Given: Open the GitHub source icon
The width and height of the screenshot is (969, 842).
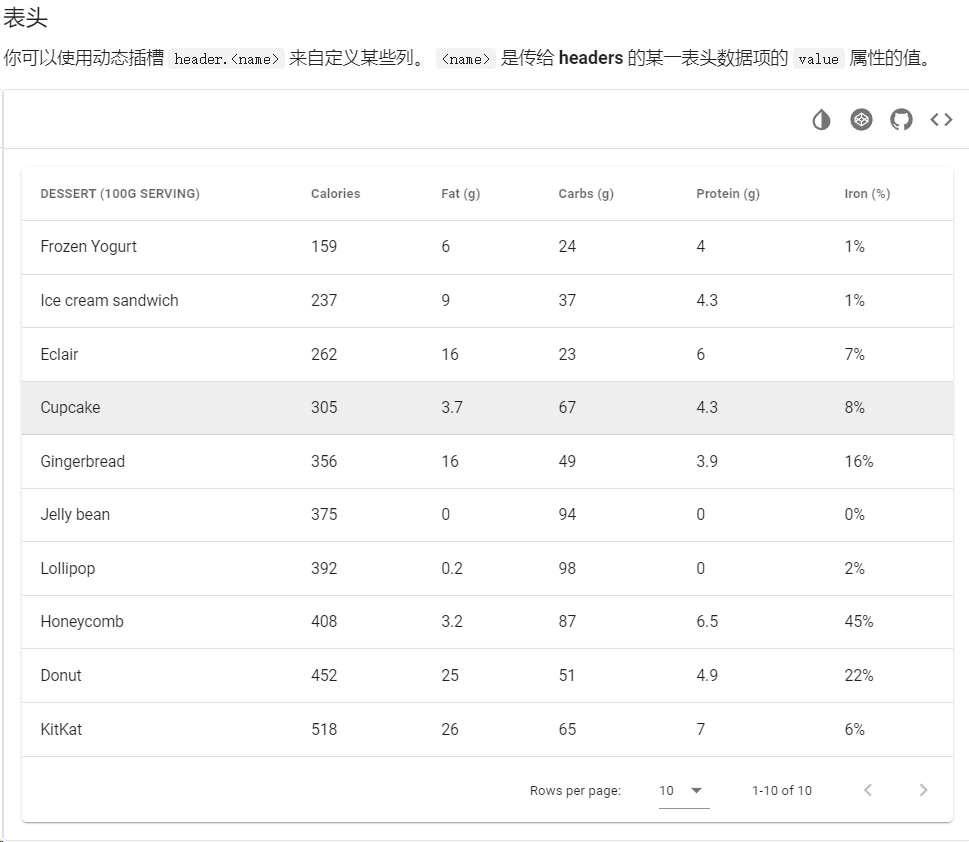Looking at the screenshot, I should tap(901, 120).
